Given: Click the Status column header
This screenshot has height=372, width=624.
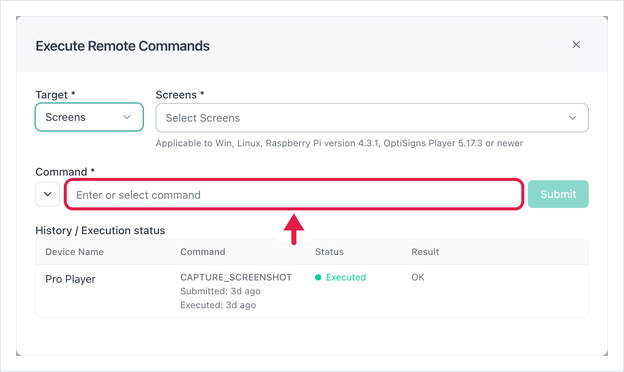Looking at the screenshot, I should (x=329, y=252).
